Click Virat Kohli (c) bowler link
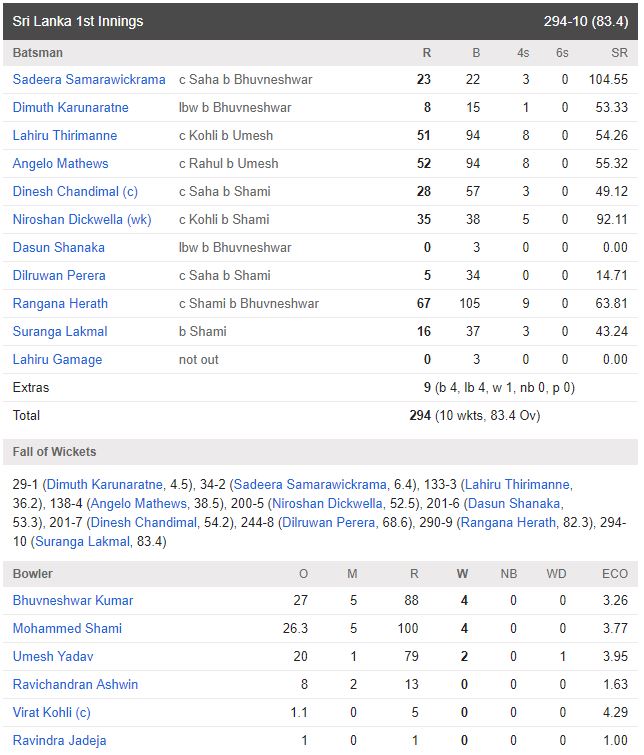Viewport: 644px width, 755px height. (x=52, y=712)
